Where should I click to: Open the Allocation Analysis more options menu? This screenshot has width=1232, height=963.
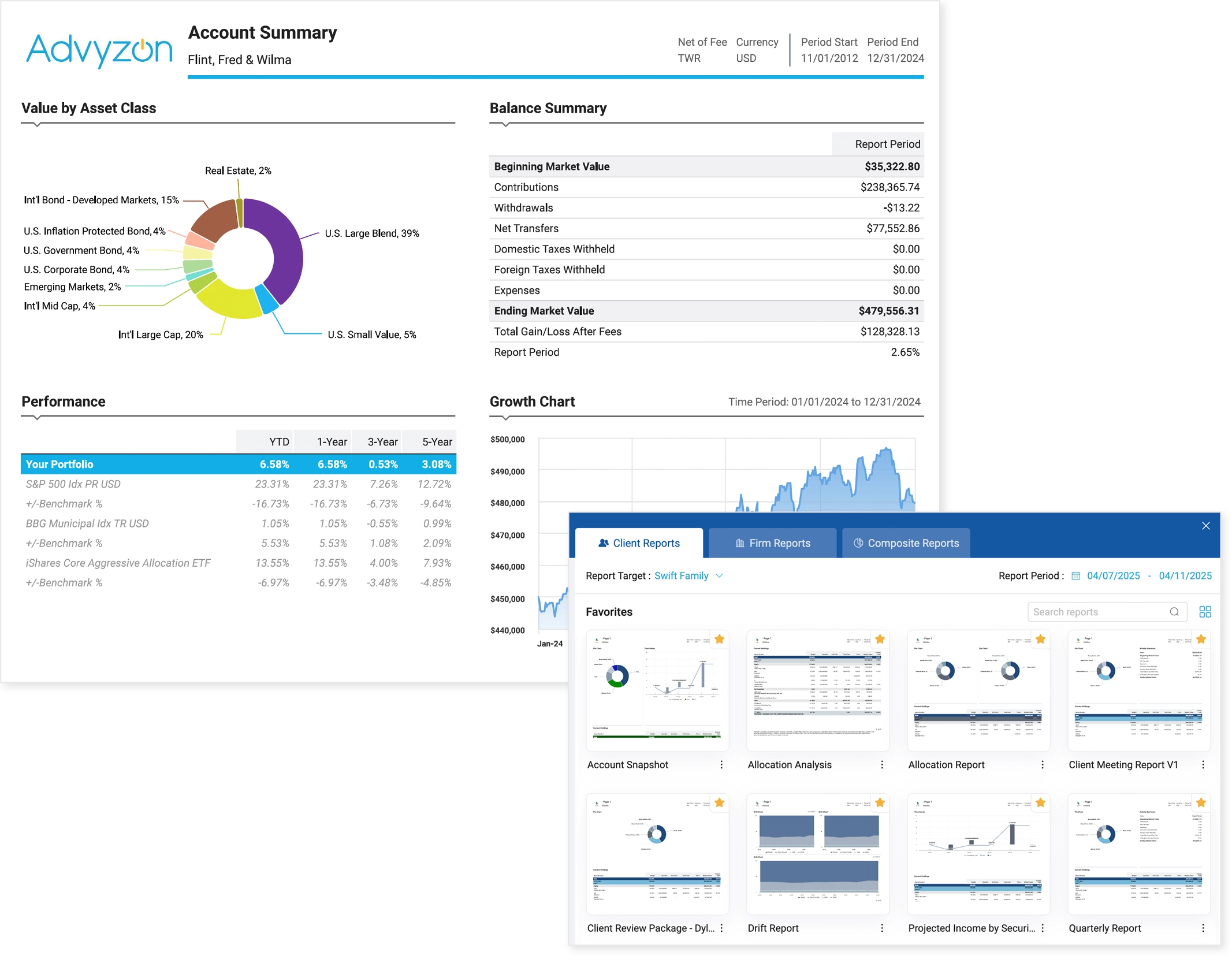[x=882, y=765]
